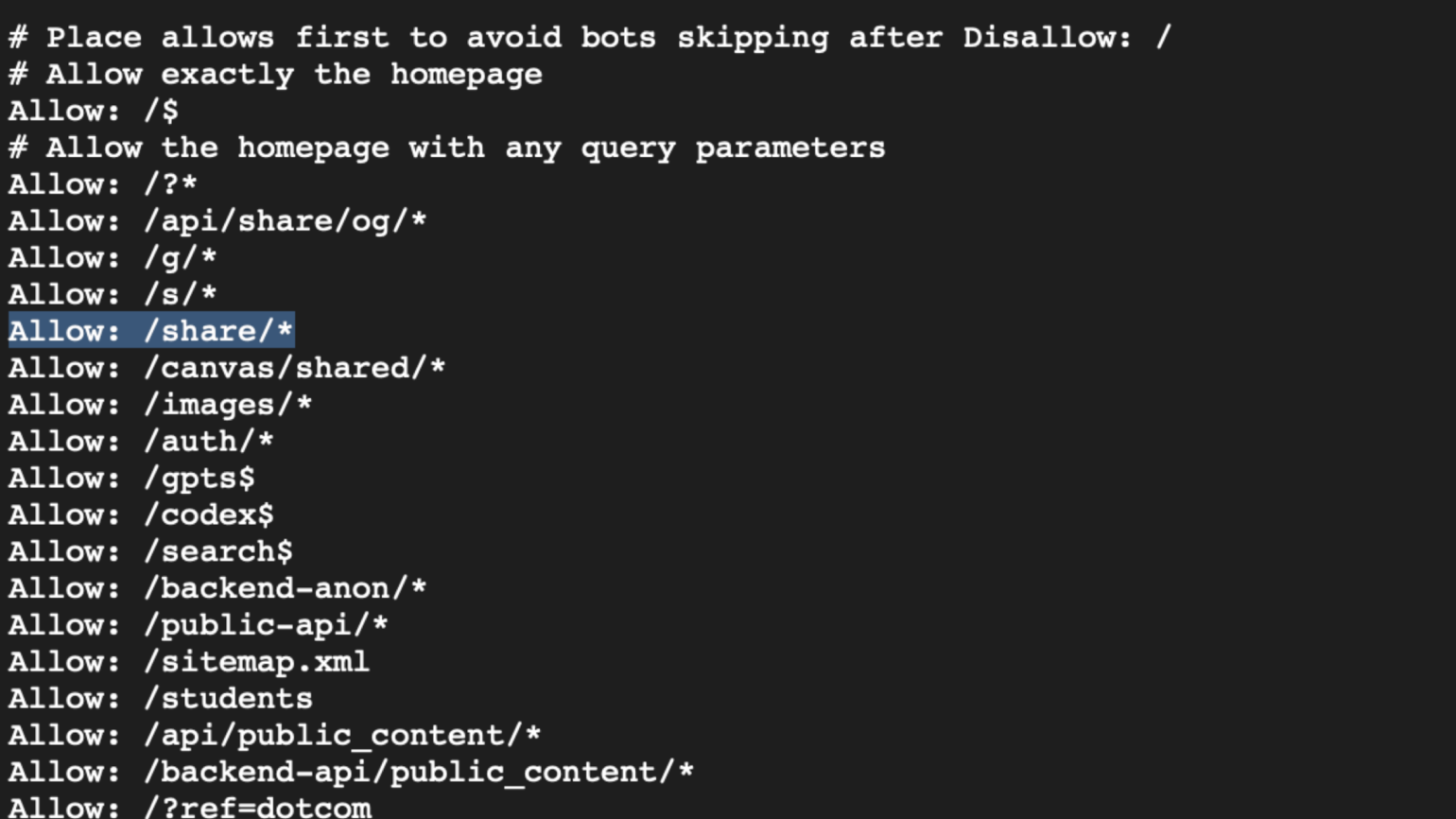Click the Allow: /public-api/* line
This screenshot has height=819, width=1456.
coord(199,625)
